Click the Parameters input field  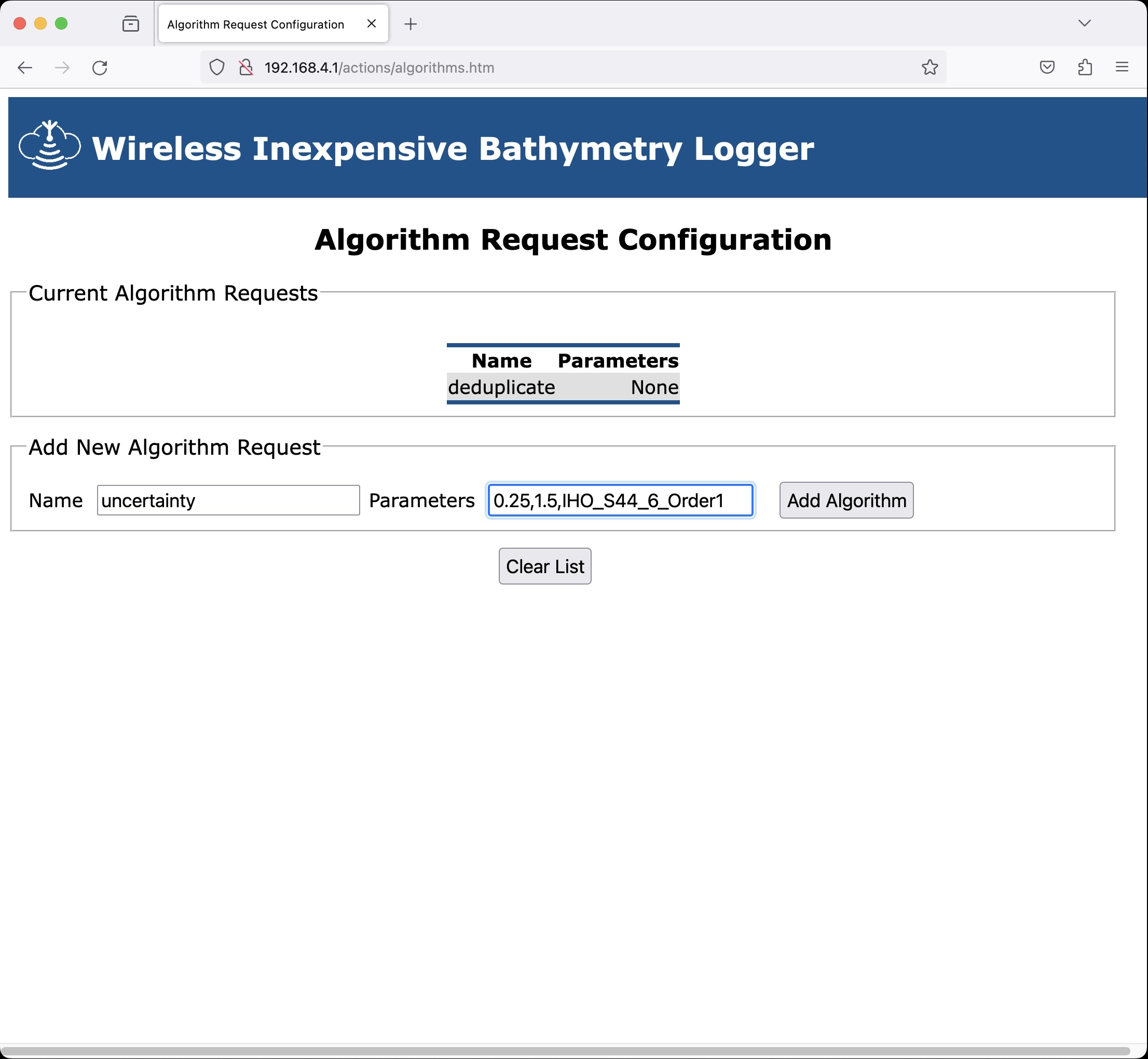[x=620, y=500]
